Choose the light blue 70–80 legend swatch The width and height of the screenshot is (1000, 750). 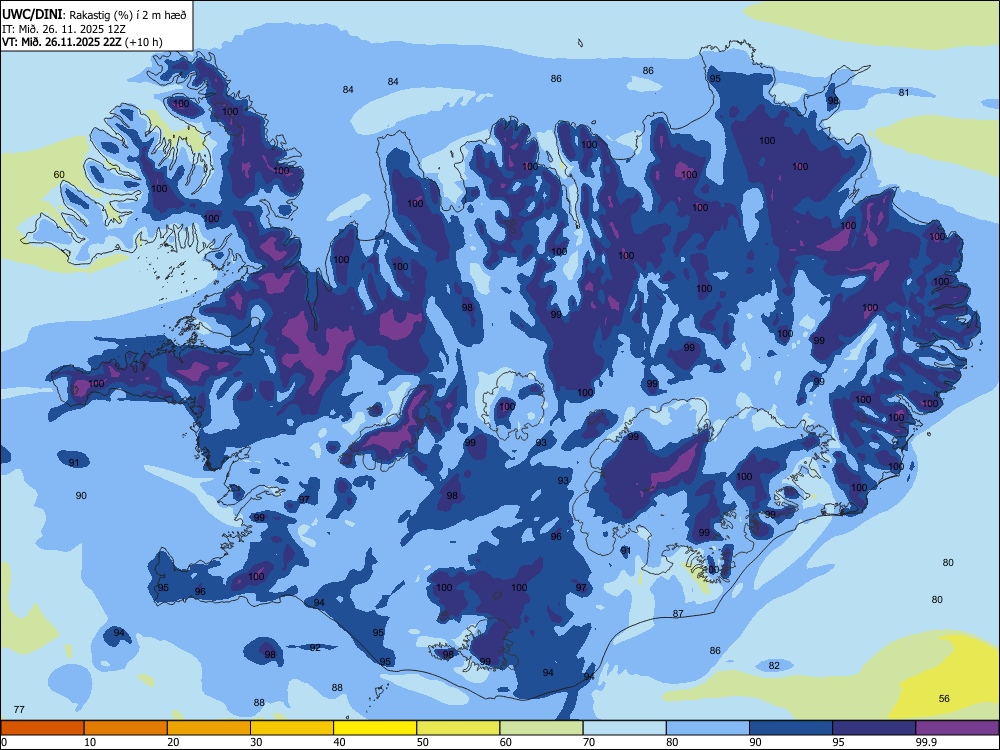click(x=624, y=728)
